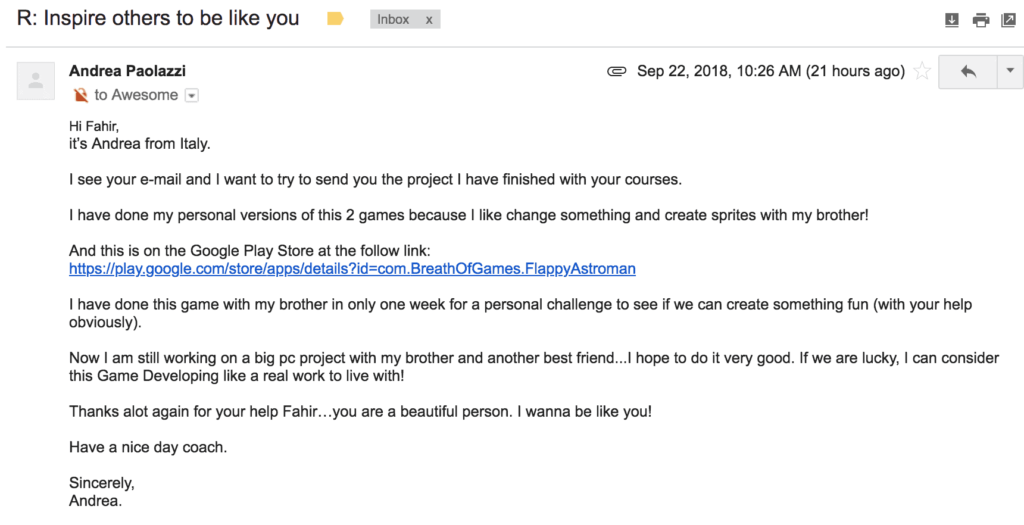Open the FlappyAstroman Play Store link

coord(352,268)
